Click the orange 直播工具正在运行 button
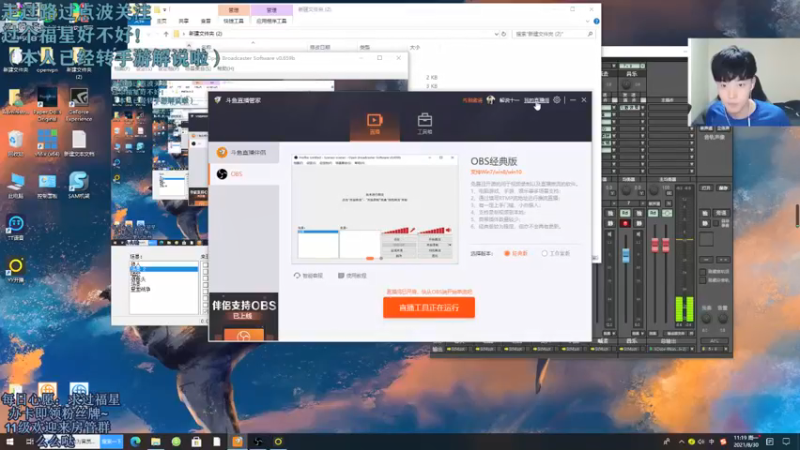This screenshot has height=450, width=800. coord(429,308)
